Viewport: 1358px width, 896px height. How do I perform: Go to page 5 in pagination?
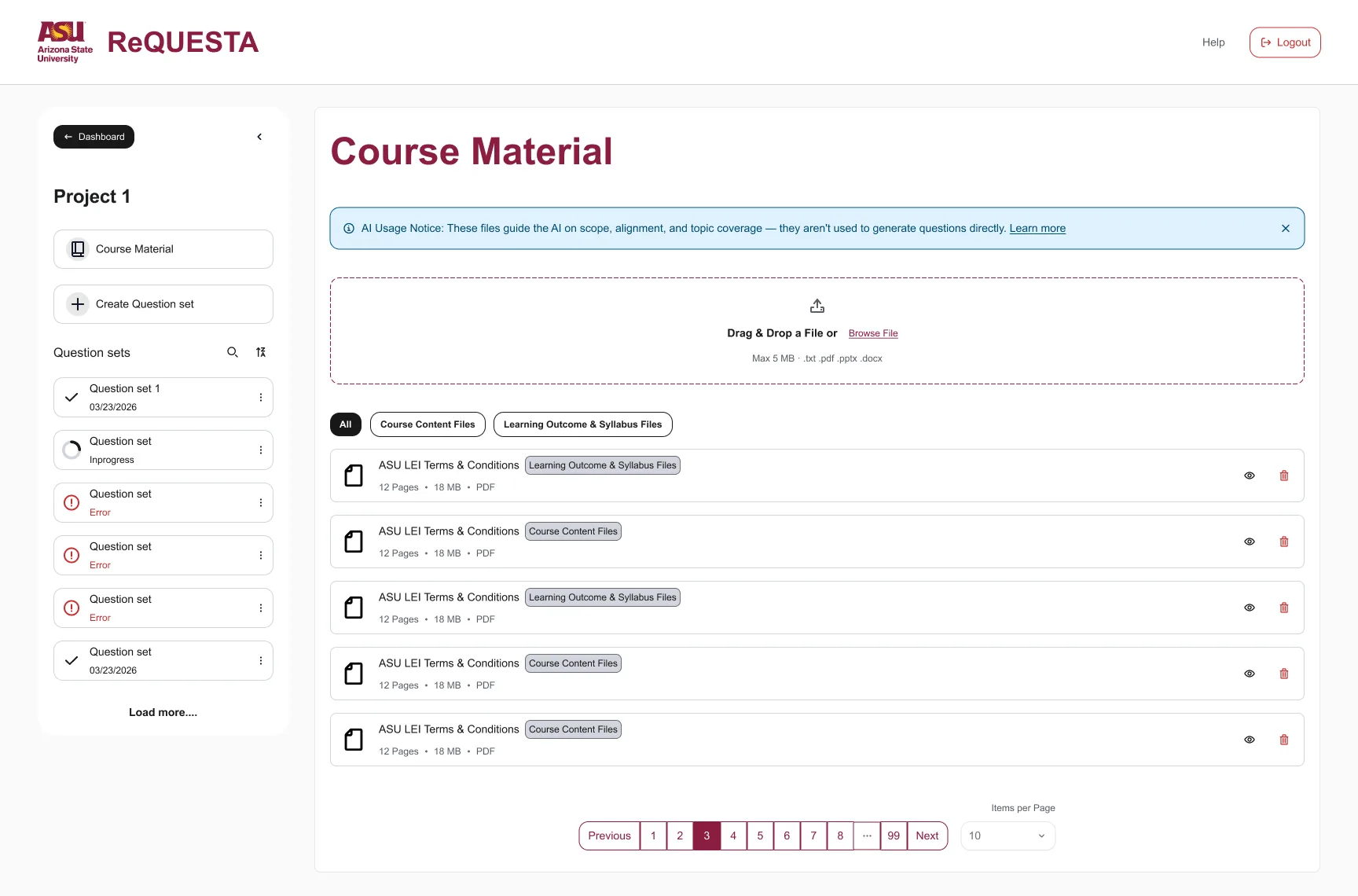click(760, 836)
